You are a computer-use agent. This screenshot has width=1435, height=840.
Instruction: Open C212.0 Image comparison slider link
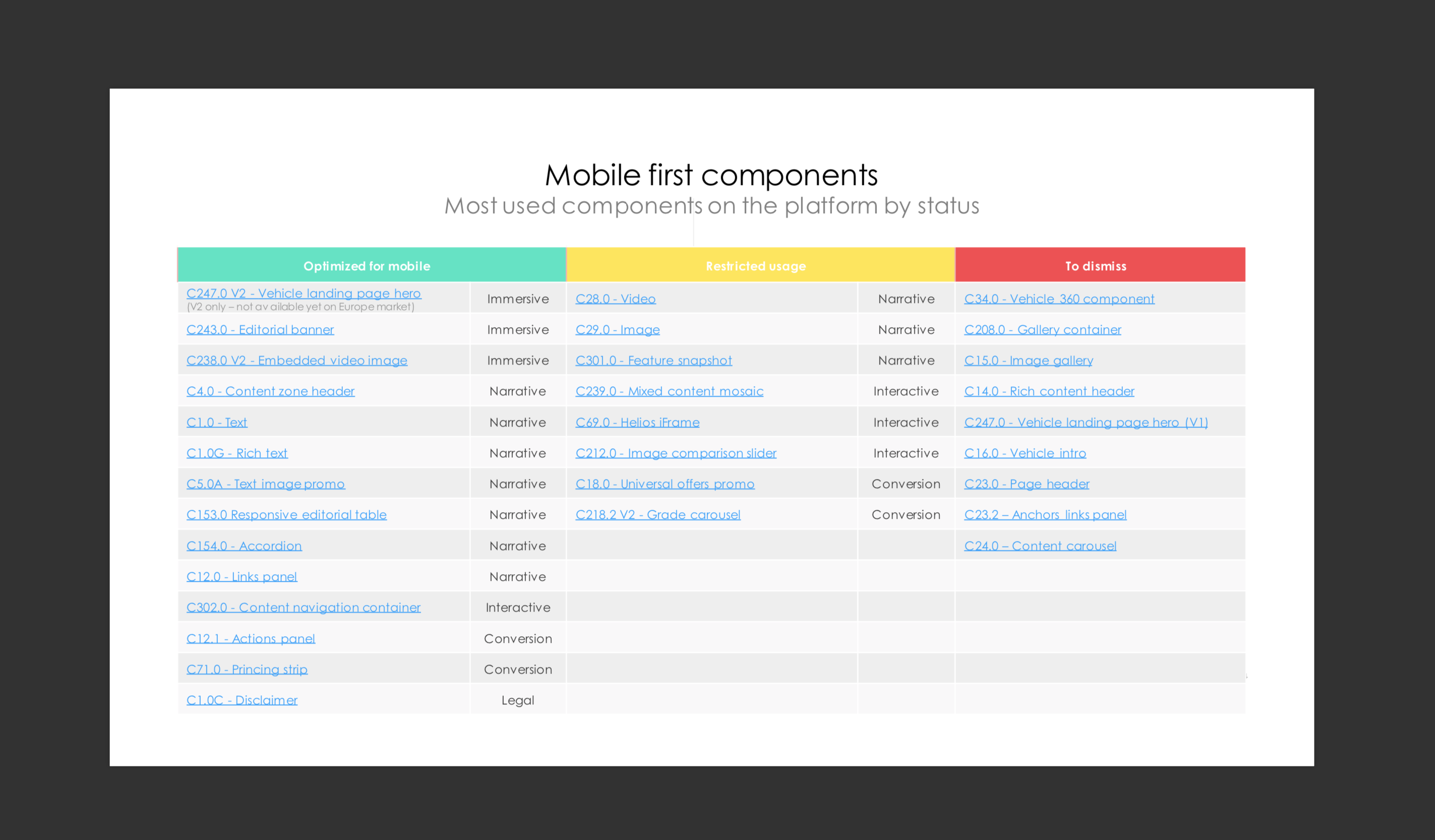[676, 453]
